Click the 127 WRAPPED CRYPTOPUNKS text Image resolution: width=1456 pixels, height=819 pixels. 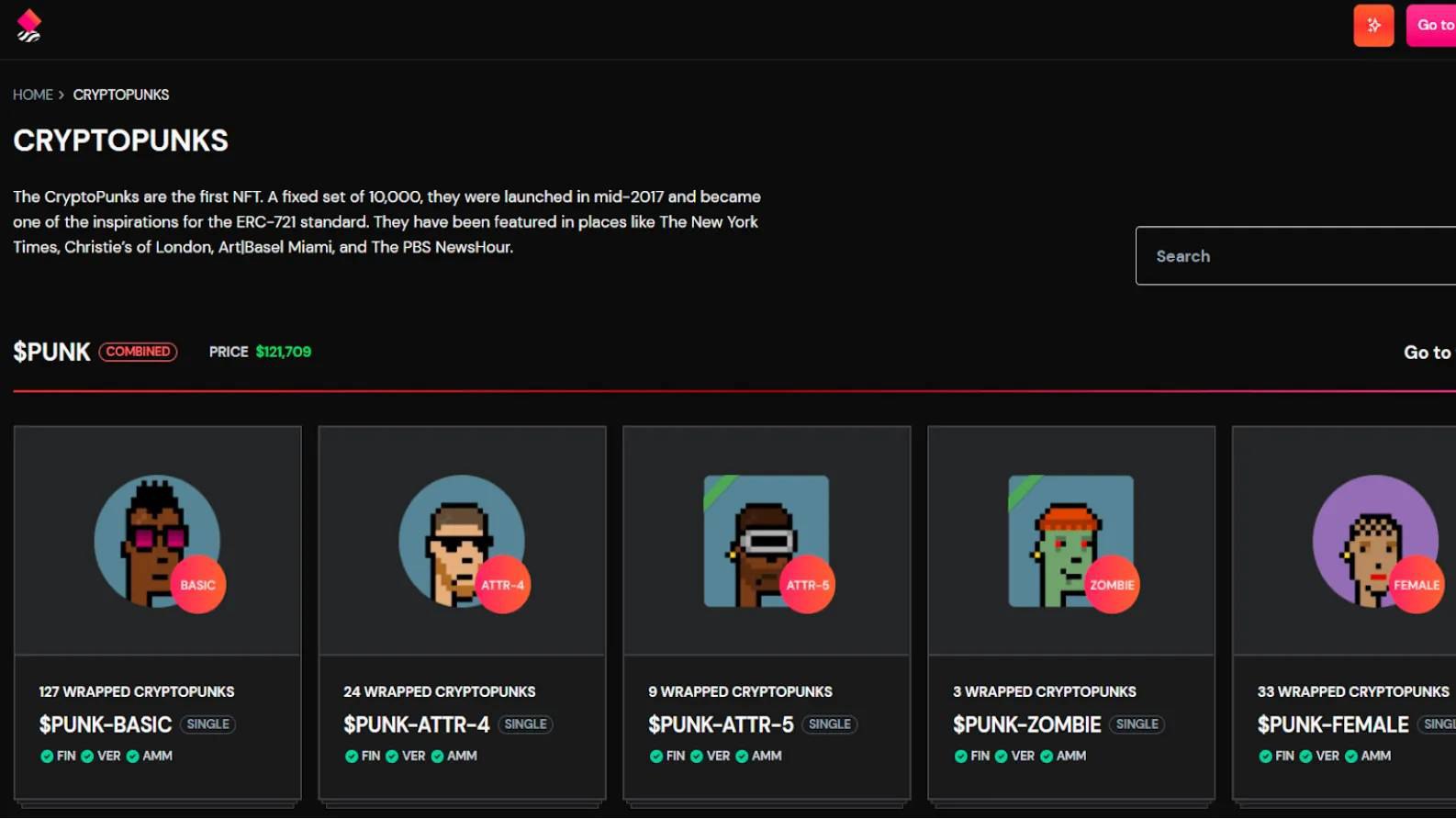coord(137,692)
